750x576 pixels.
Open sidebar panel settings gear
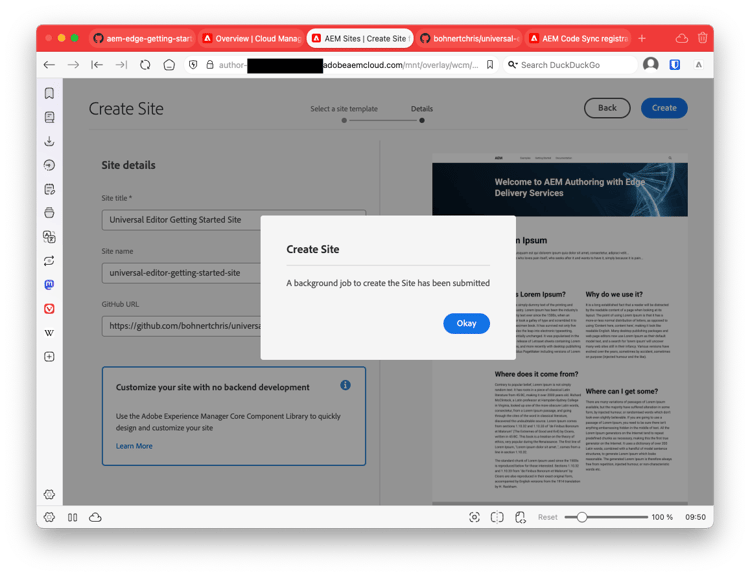[49, 494]
